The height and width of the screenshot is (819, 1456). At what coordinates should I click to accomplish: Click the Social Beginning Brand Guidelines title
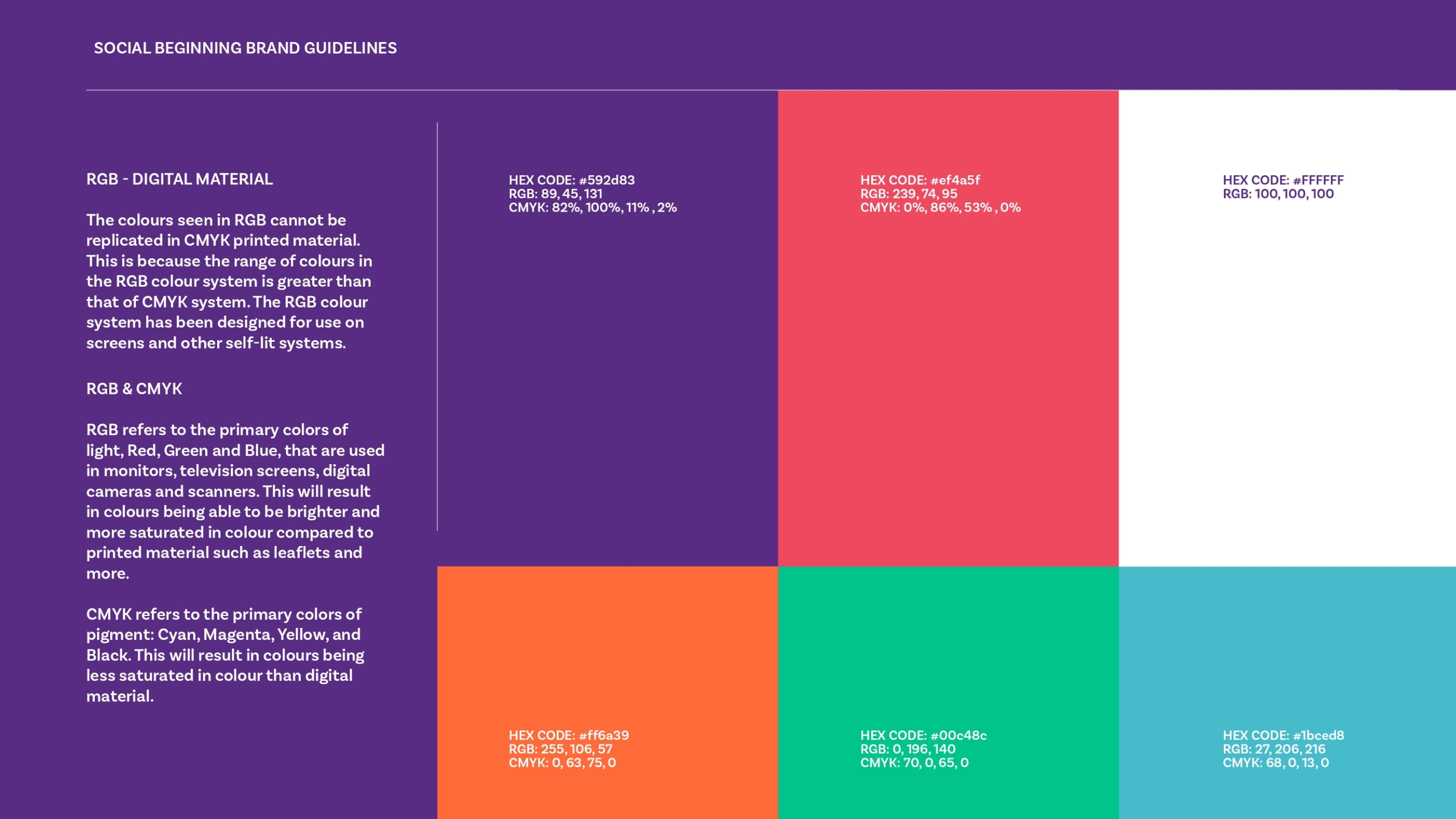tap(245, 48)
